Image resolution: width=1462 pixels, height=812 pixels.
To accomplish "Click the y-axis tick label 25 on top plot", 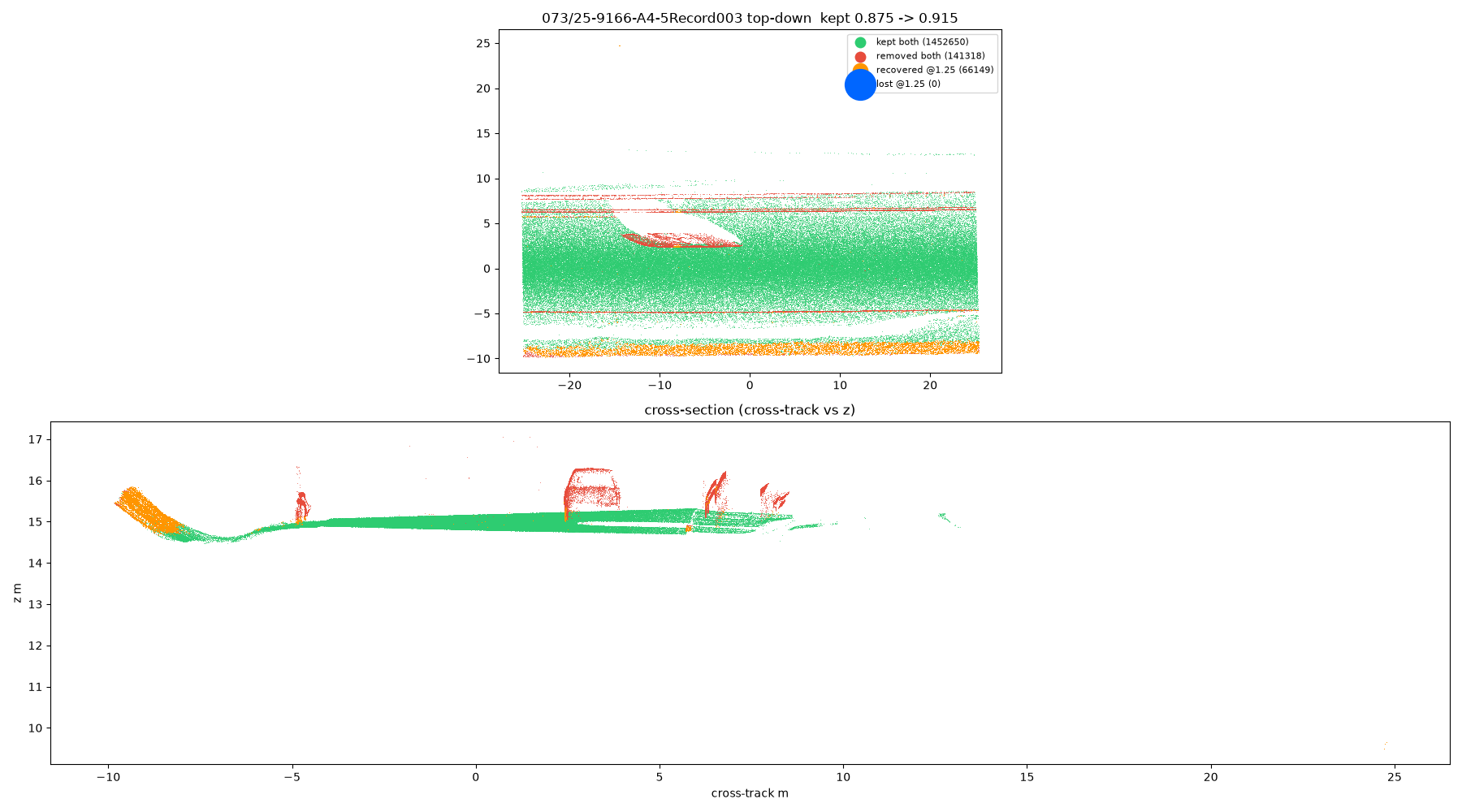I will pyautogui.click(x=483, y=44).
